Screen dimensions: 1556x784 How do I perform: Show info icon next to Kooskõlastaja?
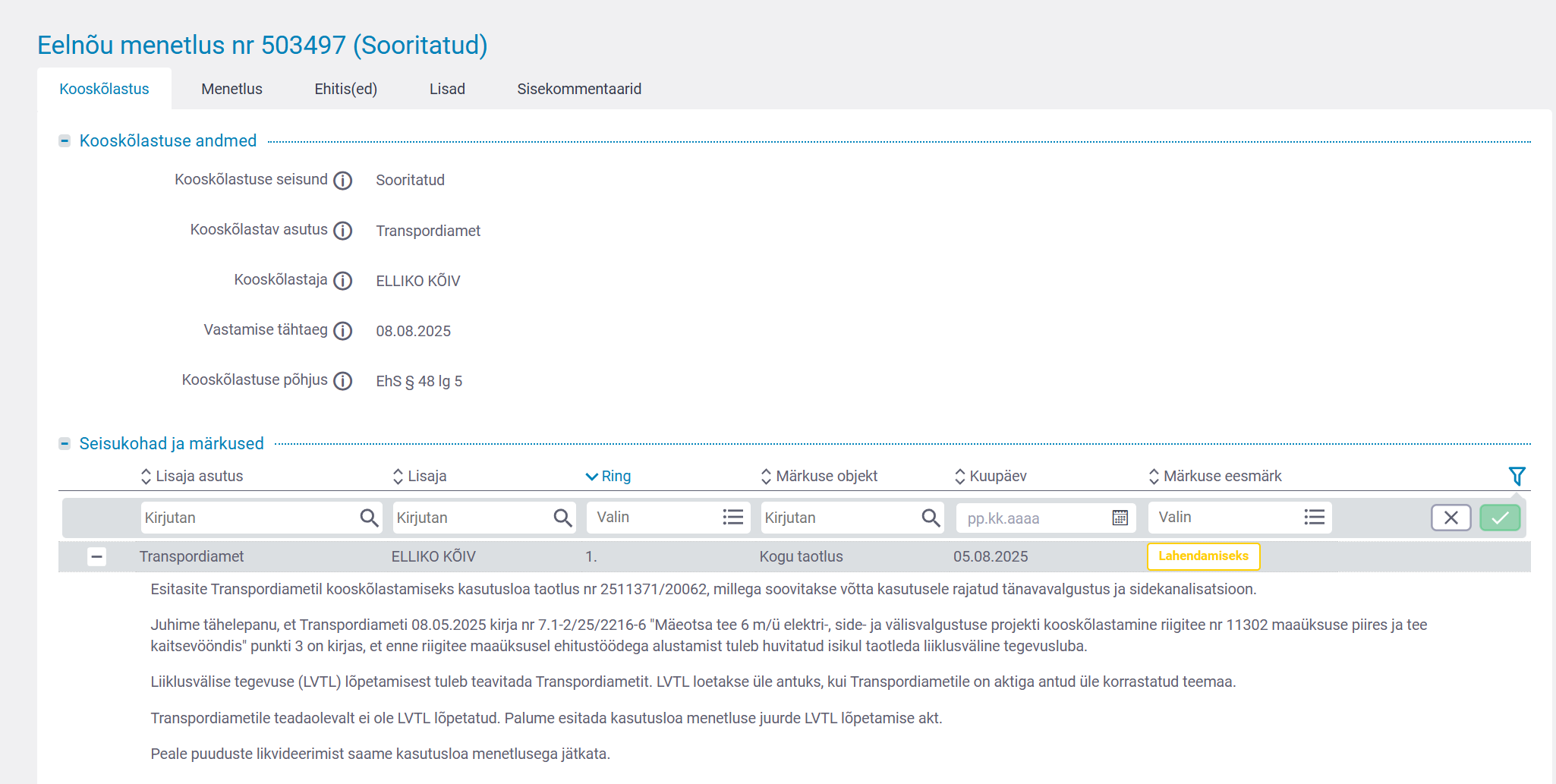coord(343,281)
